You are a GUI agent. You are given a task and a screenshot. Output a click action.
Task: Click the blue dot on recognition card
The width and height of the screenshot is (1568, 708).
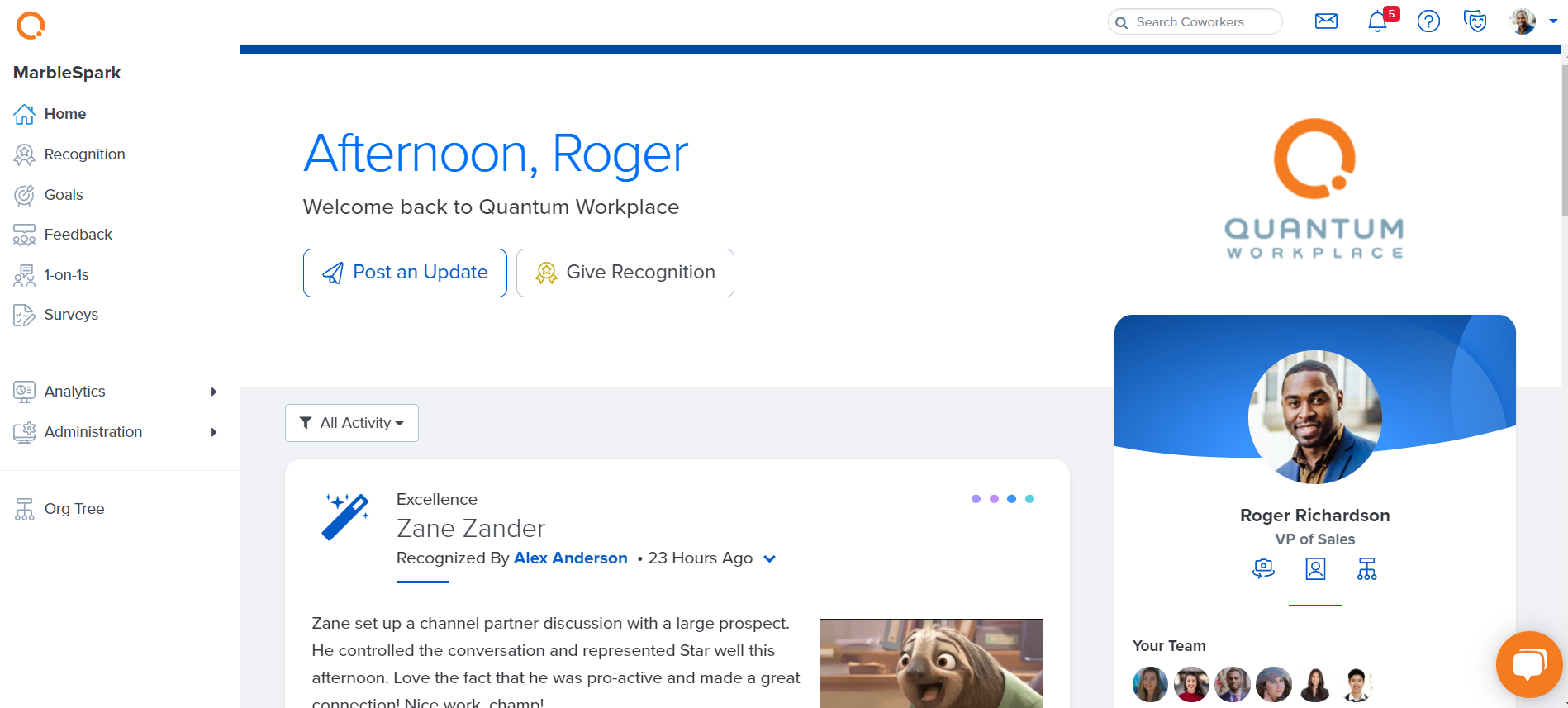tap(1011, 499)
